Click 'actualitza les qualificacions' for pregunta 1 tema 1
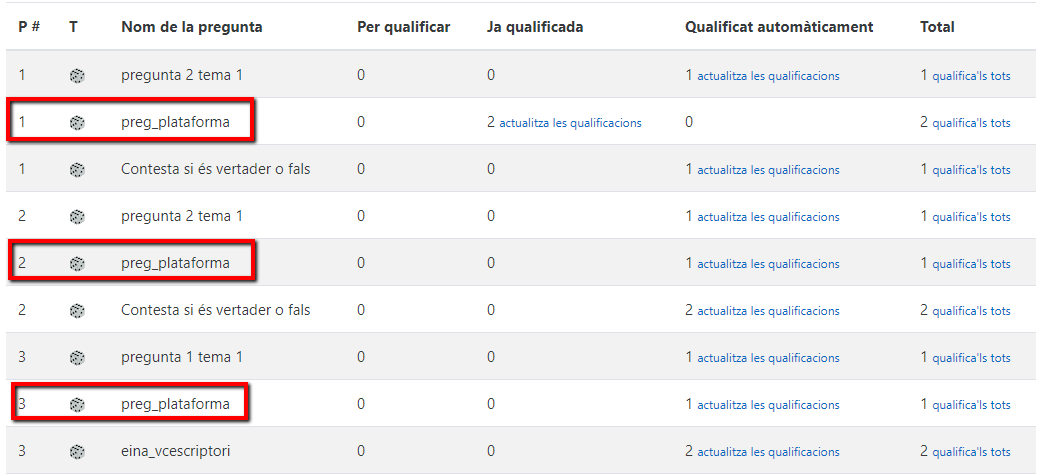 click(768, 358)
